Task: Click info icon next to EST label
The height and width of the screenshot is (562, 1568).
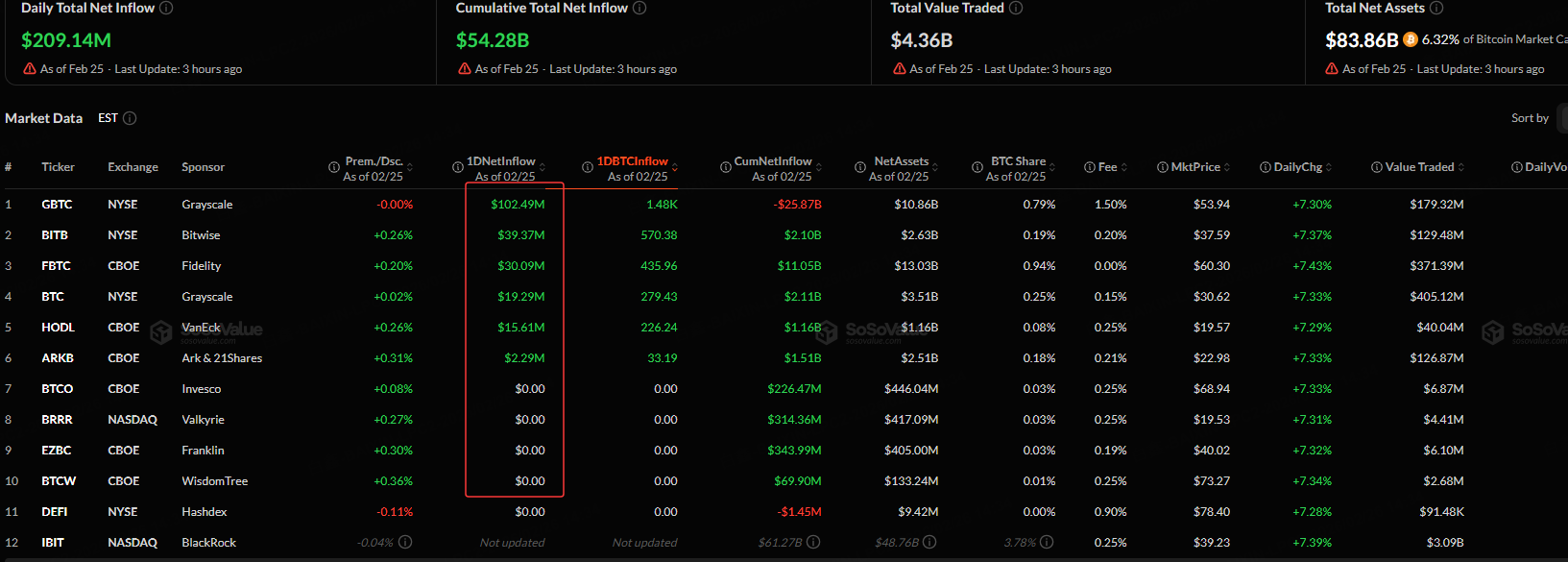Action: pyautogui.click(x=130, y=118)
